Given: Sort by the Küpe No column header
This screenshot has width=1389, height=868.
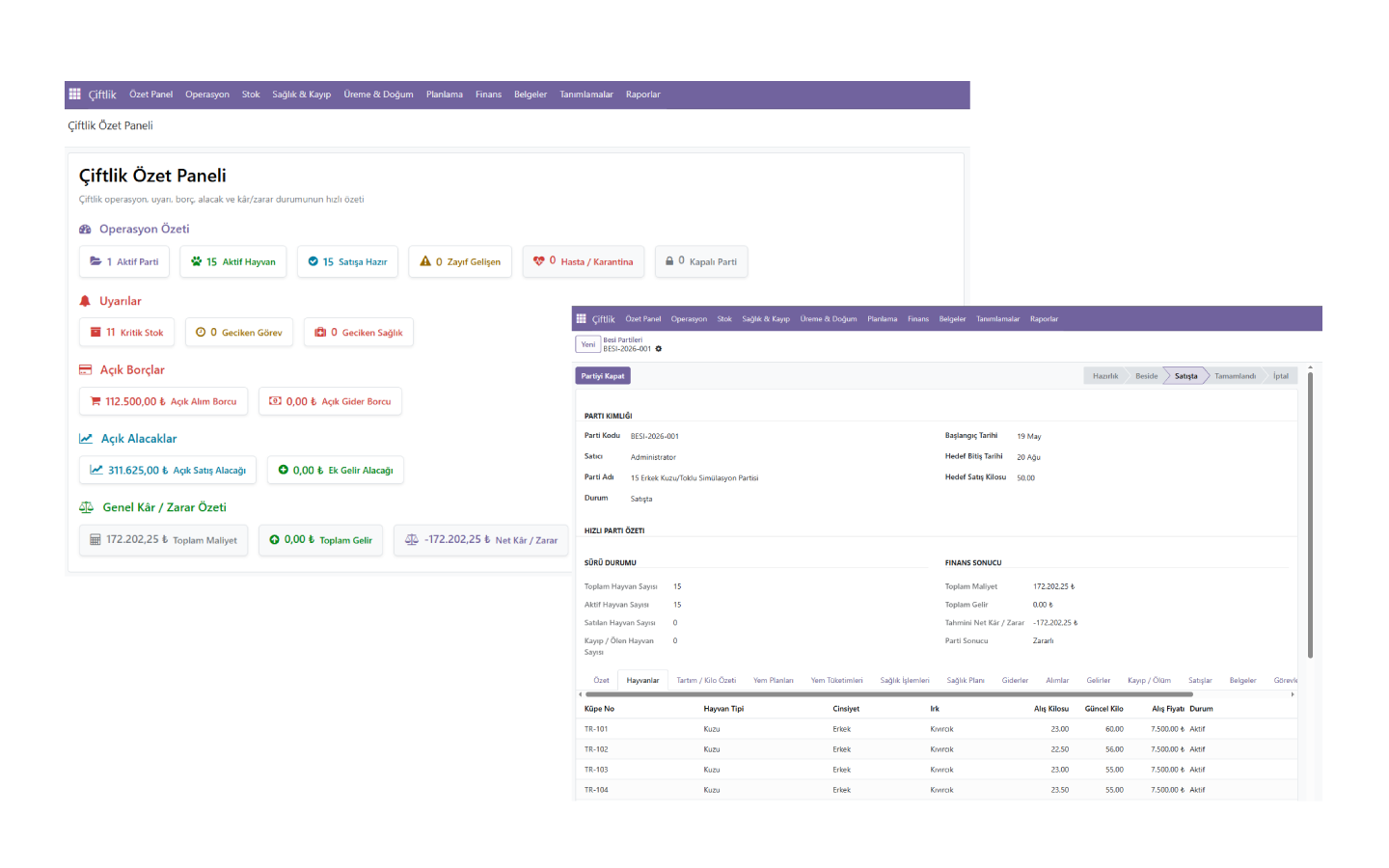Looking at the screenshot, I should tap(599, 709).
